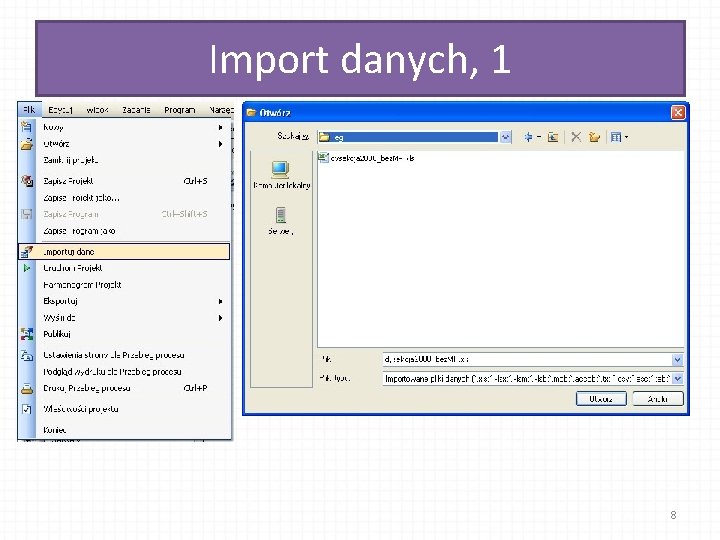The width and height of the screenshot is (720, 540).
Task: Click the Zapisz Program disk icon
Action: point(27,214)
